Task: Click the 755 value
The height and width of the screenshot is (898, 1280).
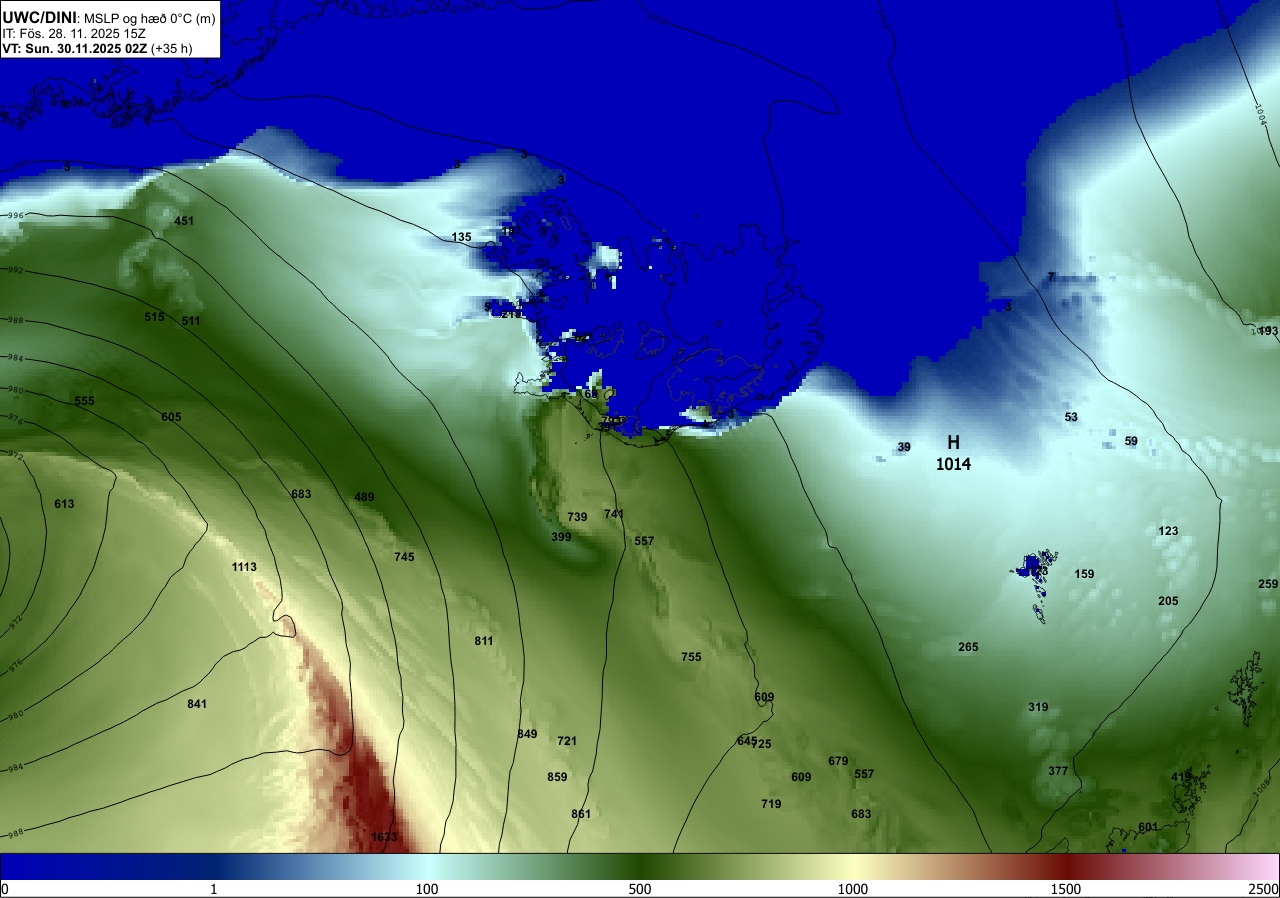Action: [x=691, y=657]
